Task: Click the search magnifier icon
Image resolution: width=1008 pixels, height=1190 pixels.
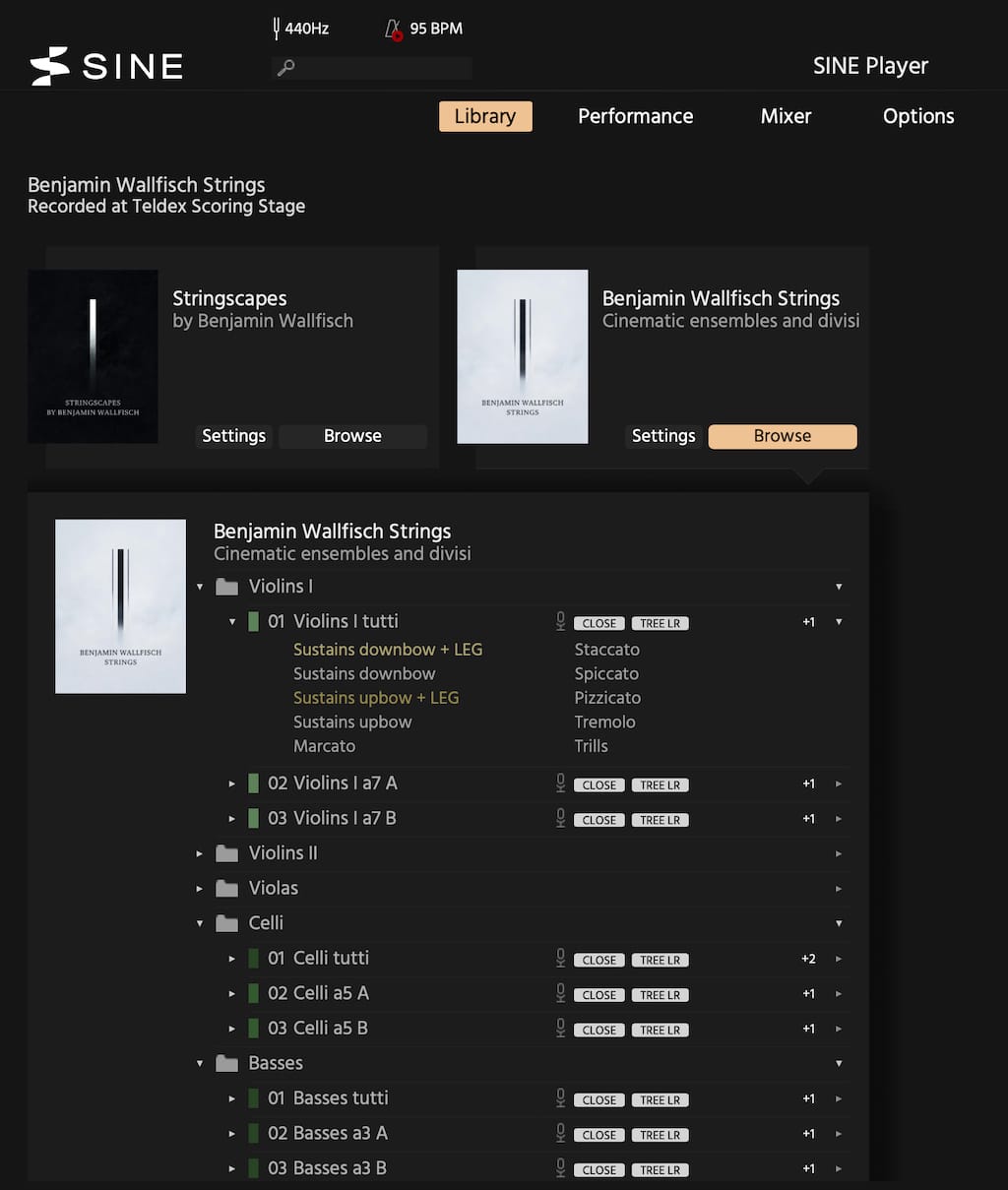Action: pos(285,68)
